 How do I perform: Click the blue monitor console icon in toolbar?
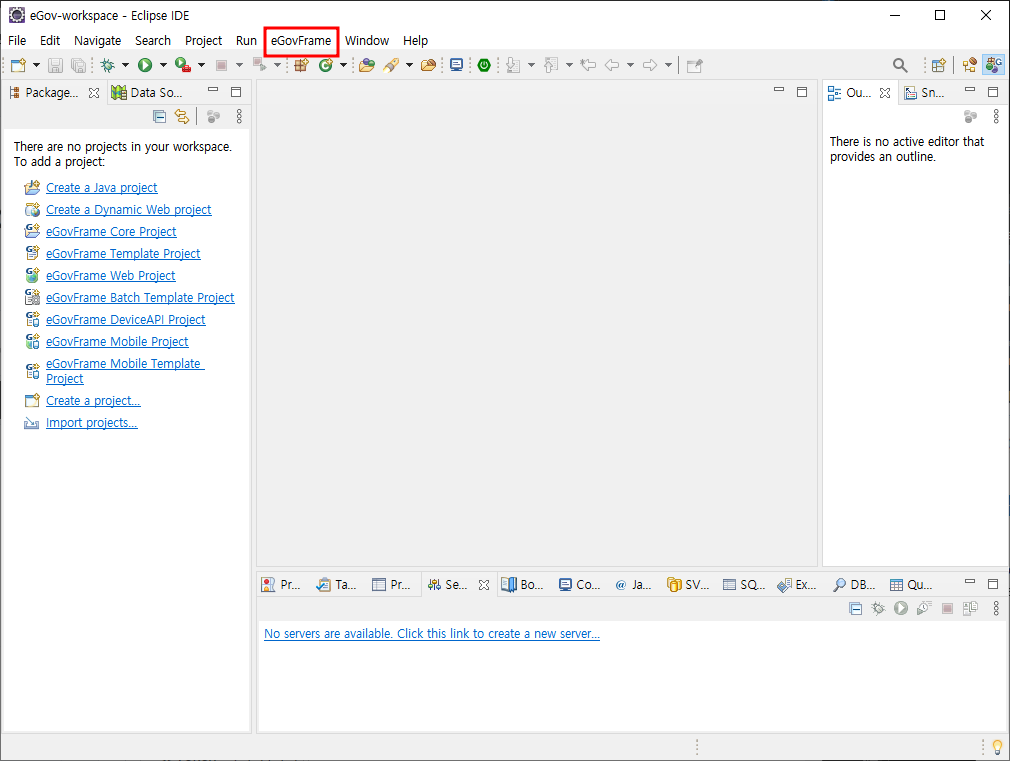(x=456, y=65)
